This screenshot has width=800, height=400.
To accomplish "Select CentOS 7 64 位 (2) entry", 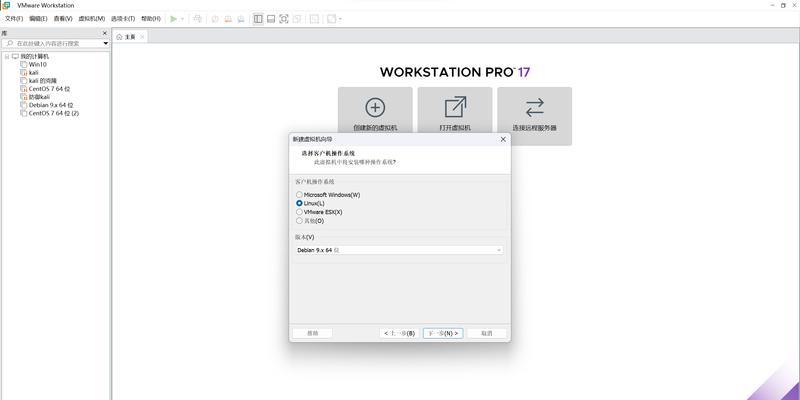I will point(54,113).
